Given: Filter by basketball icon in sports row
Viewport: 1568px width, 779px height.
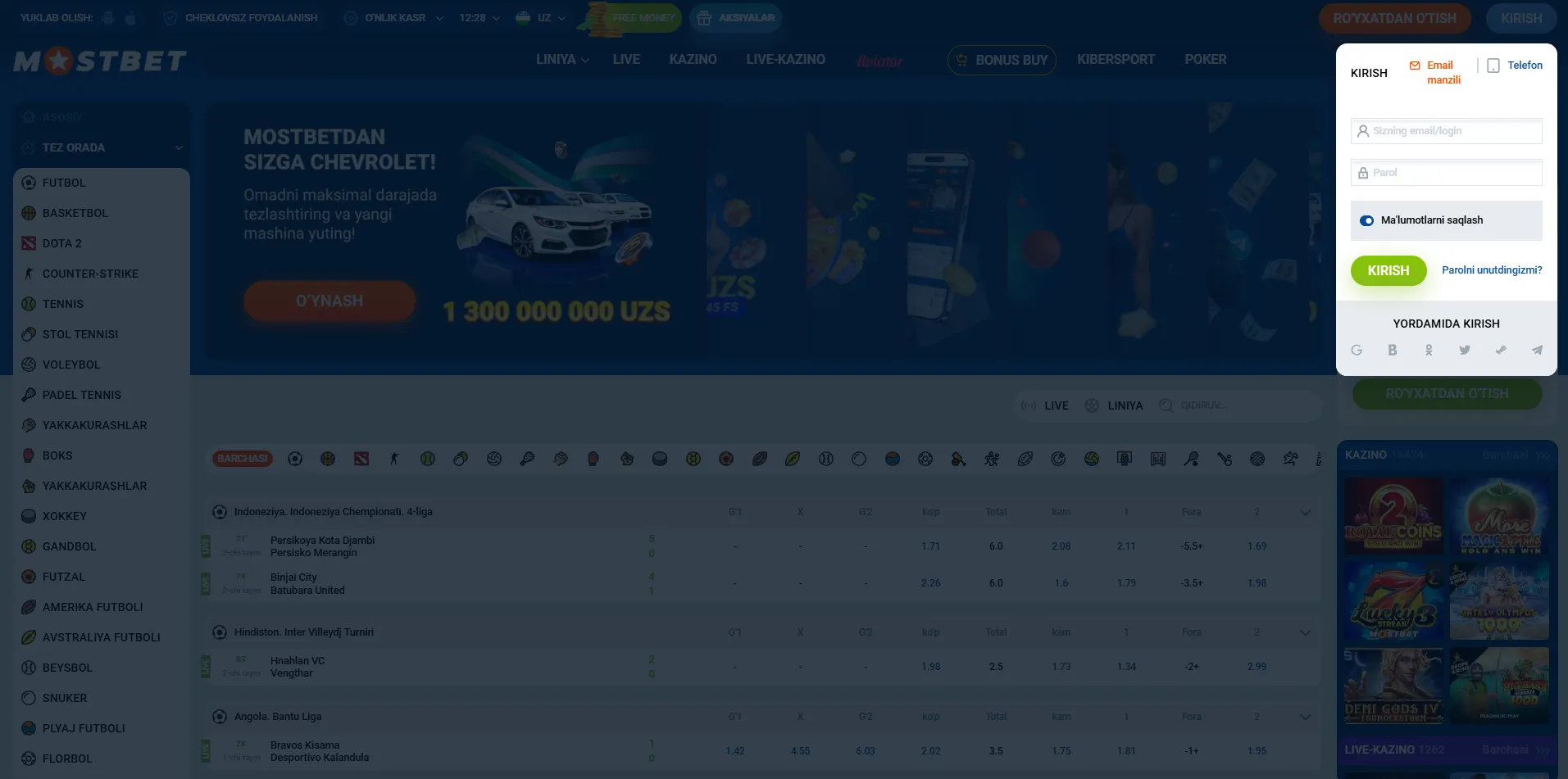Looking at the screenshot, I should point(328,459).
